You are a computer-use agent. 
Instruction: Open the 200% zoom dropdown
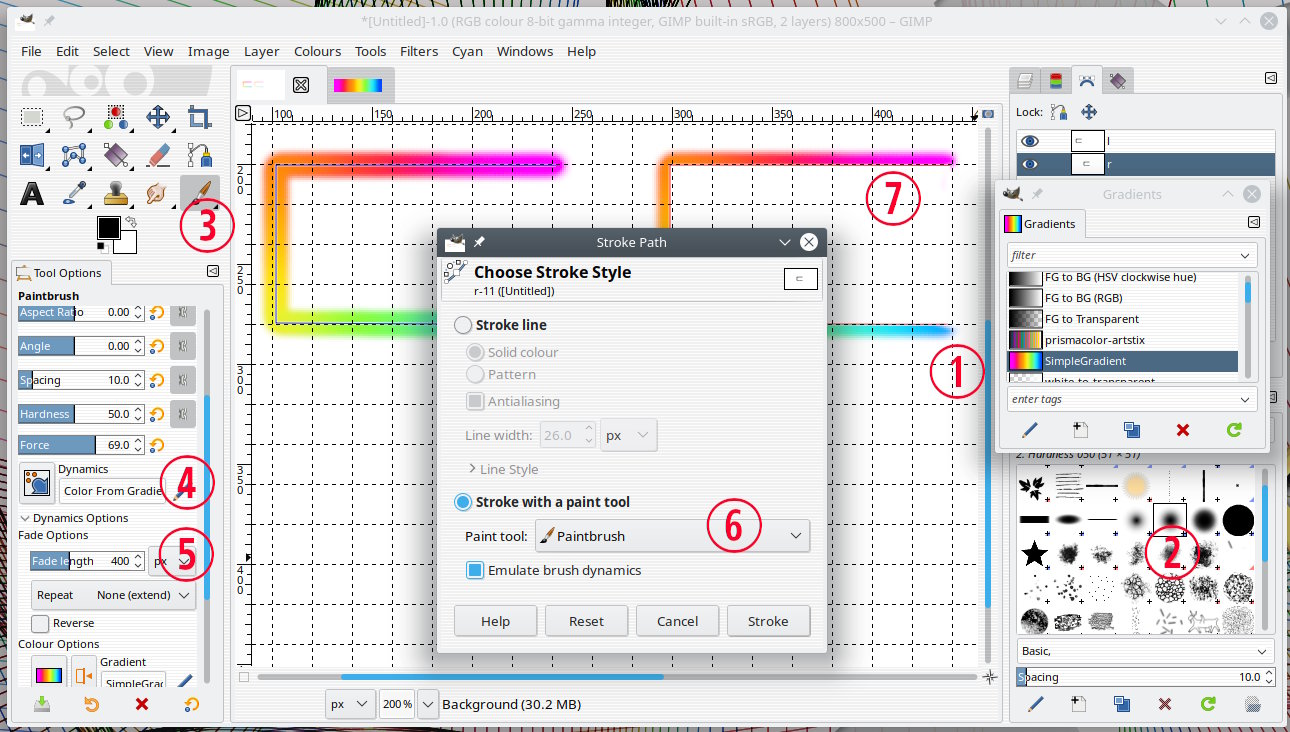(x=428, y=704)
